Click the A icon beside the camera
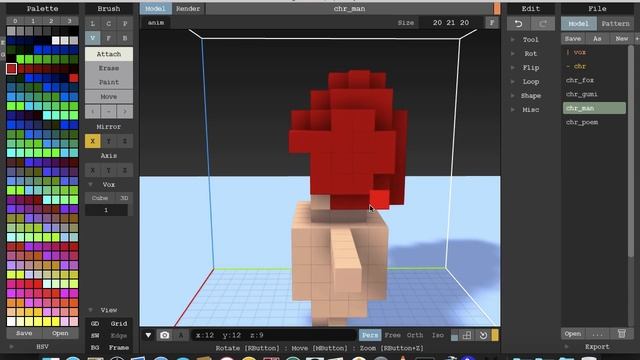The height and width of the screenshot is (360, 640). tap(181, 335)
